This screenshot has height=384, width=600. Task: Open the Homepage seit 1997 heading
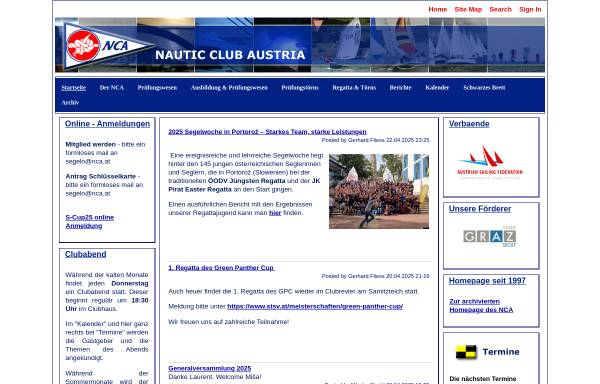click(x=487, y=281)
